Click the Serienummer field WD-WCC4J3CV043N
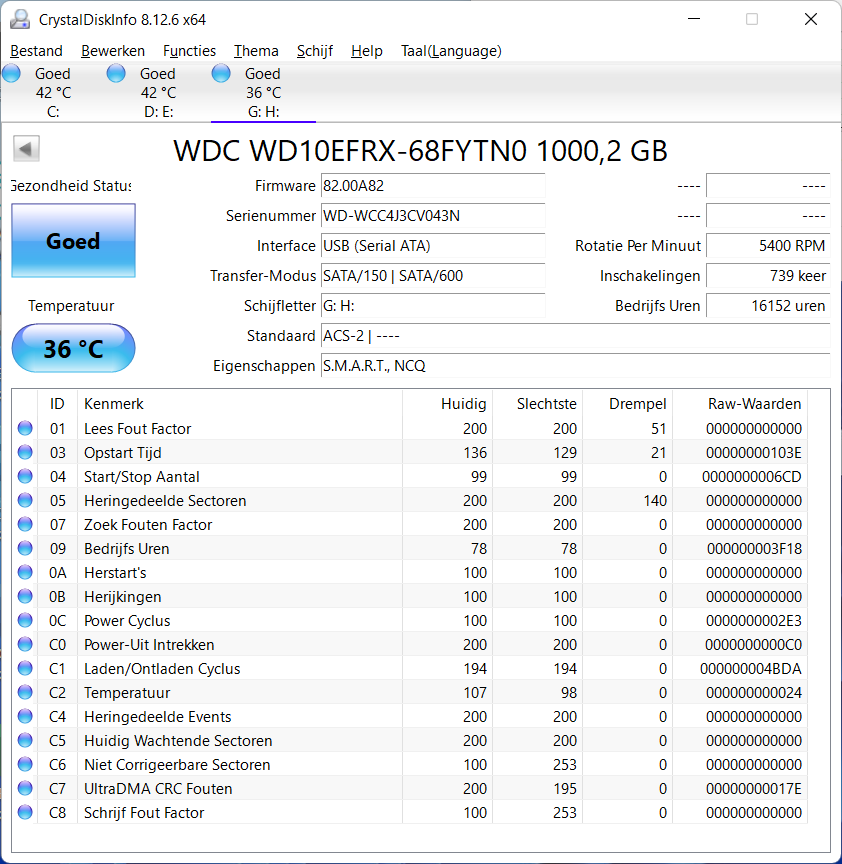 (433, 215)
